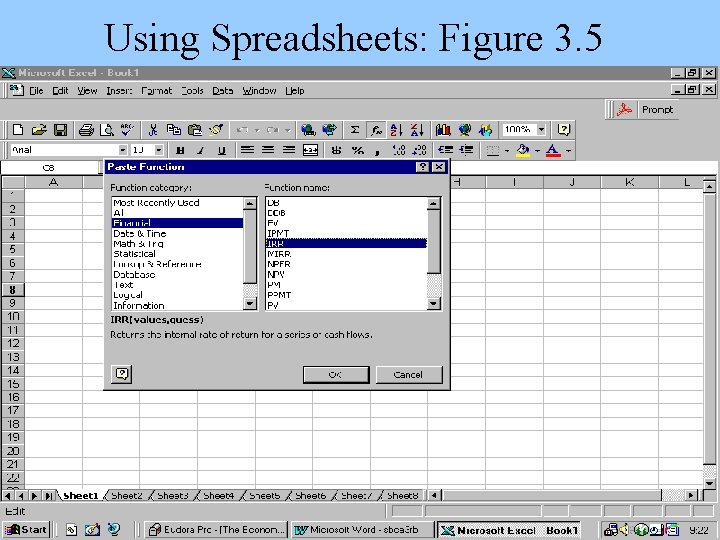Click the Open folder icon

tap(39, 130)
